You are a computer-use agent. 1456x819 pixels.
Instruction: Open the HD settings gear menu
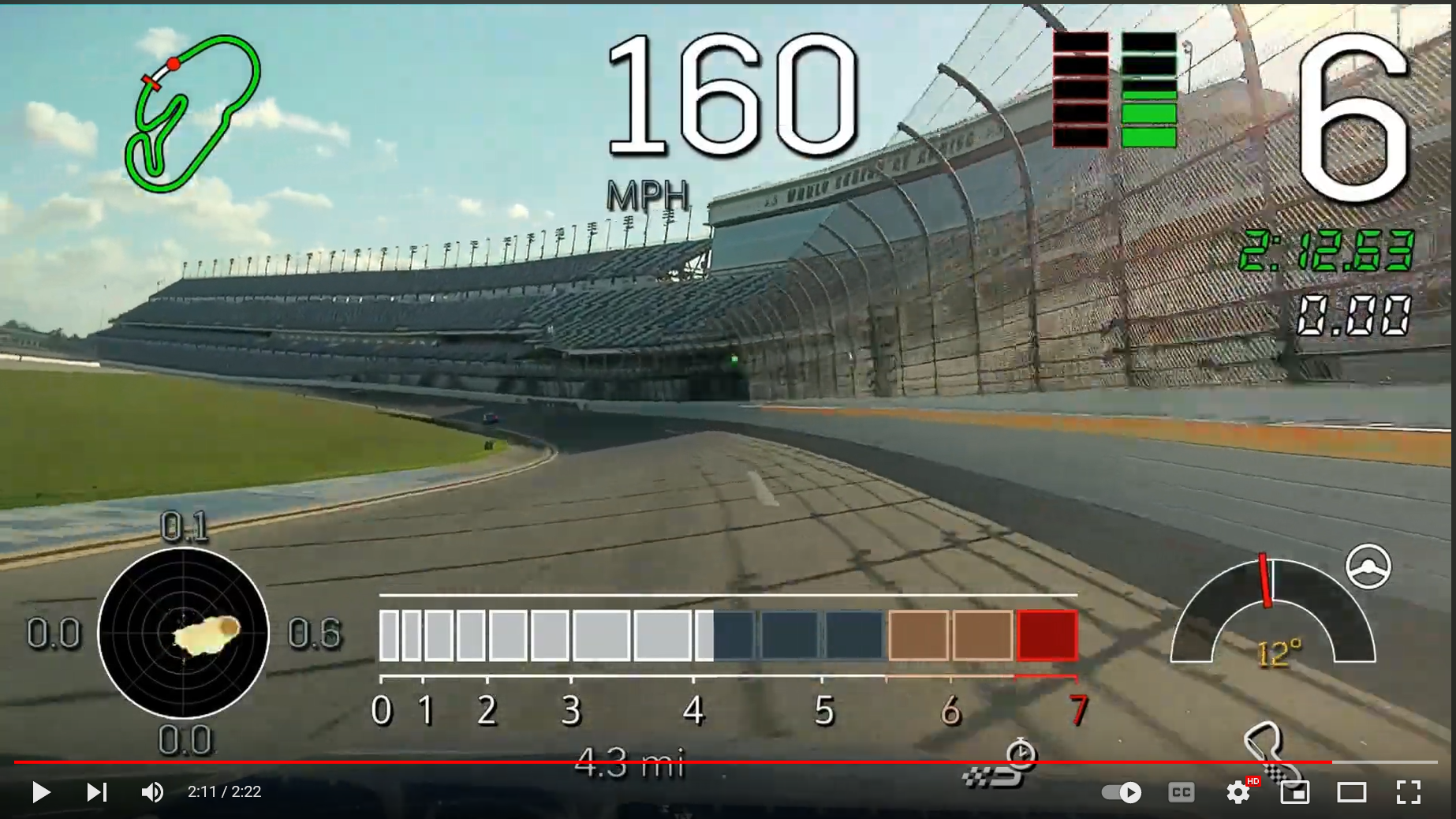tap(1238, 792)
